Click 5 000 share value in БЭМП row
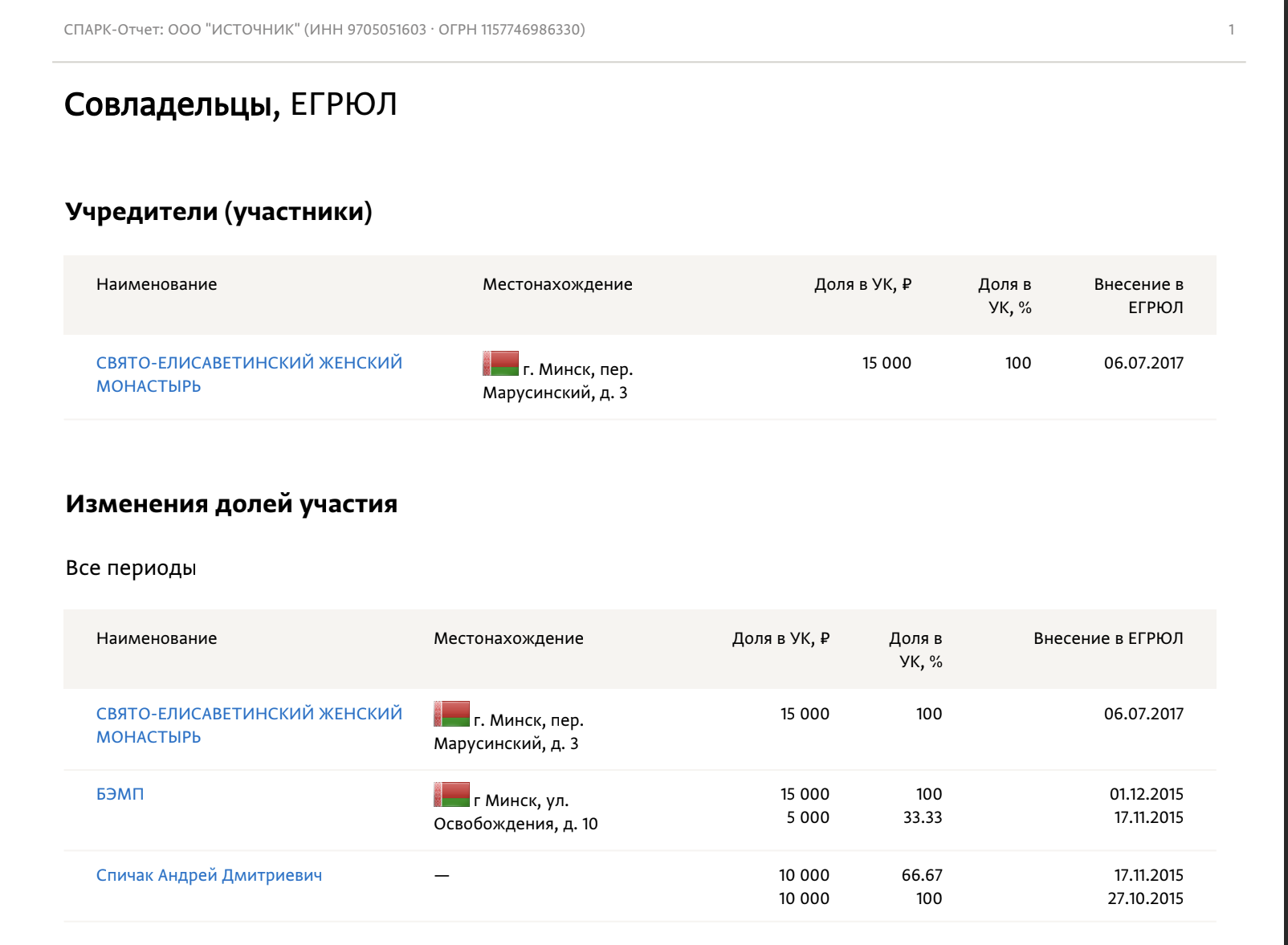Image resolution: width=1288 pixels, height=945 pixels. [x=808, y=817]
